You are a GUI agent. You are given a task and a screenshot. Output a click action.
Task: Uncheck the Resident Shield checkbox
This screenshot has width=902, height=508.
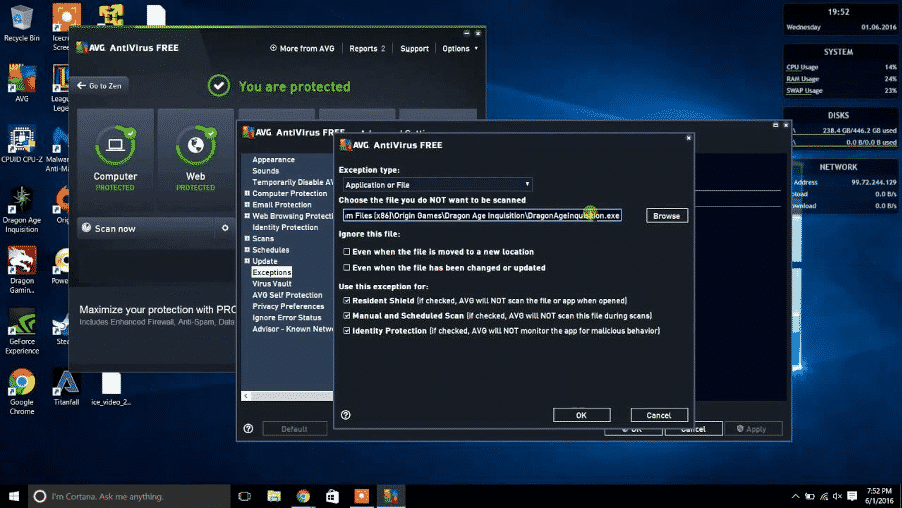click(346, 300)
